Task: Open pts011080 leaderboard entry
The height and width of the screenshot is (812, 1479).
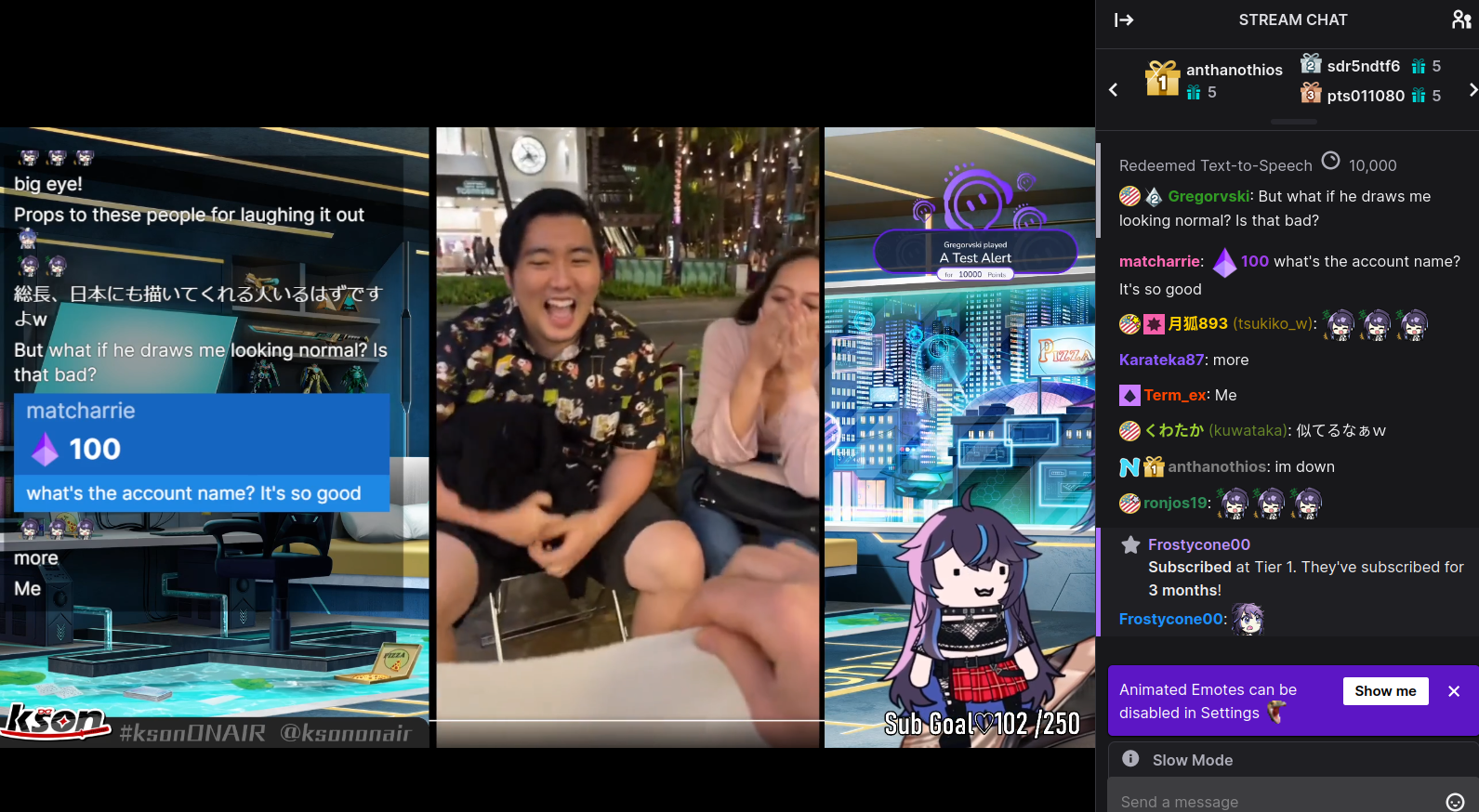Action: pos(1366,96)
